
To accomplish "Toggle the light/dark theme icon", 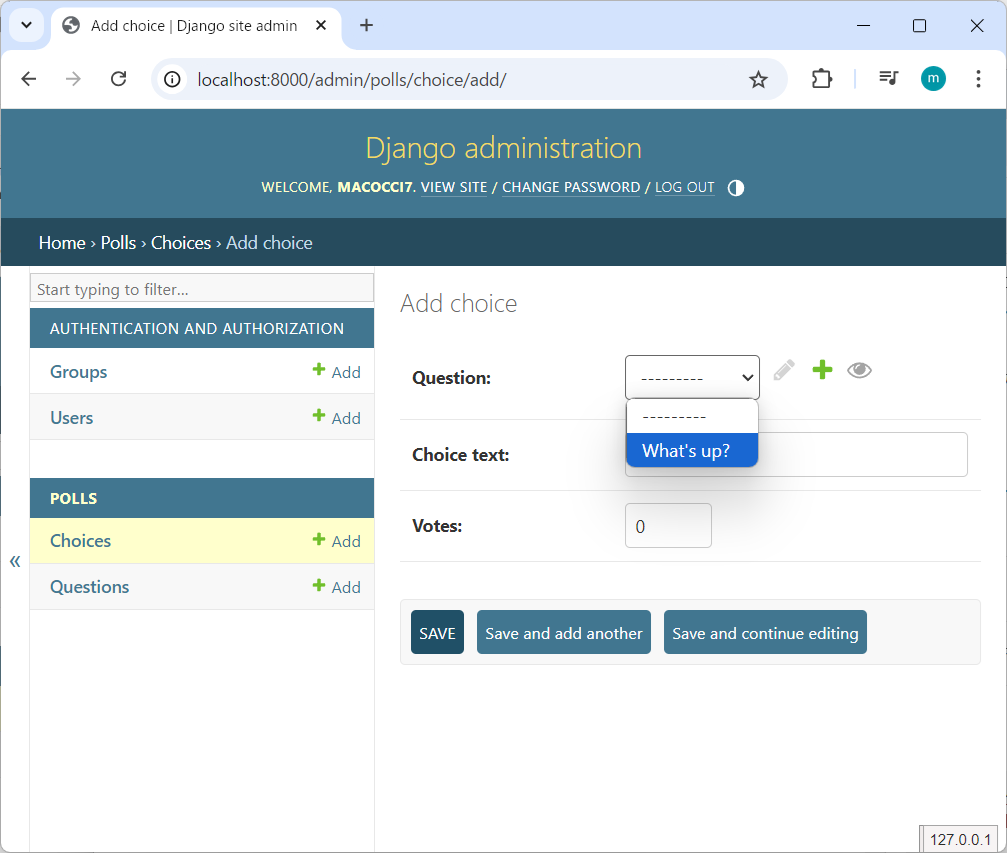I will click(x=736, y=188).
